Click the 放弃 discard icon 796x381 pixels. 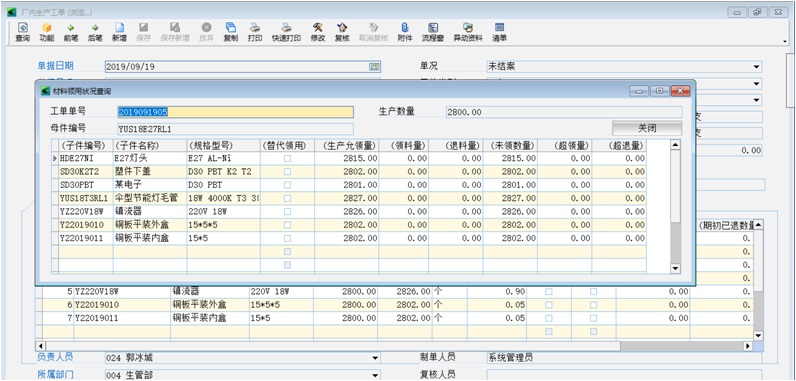(x=206, y=32)
